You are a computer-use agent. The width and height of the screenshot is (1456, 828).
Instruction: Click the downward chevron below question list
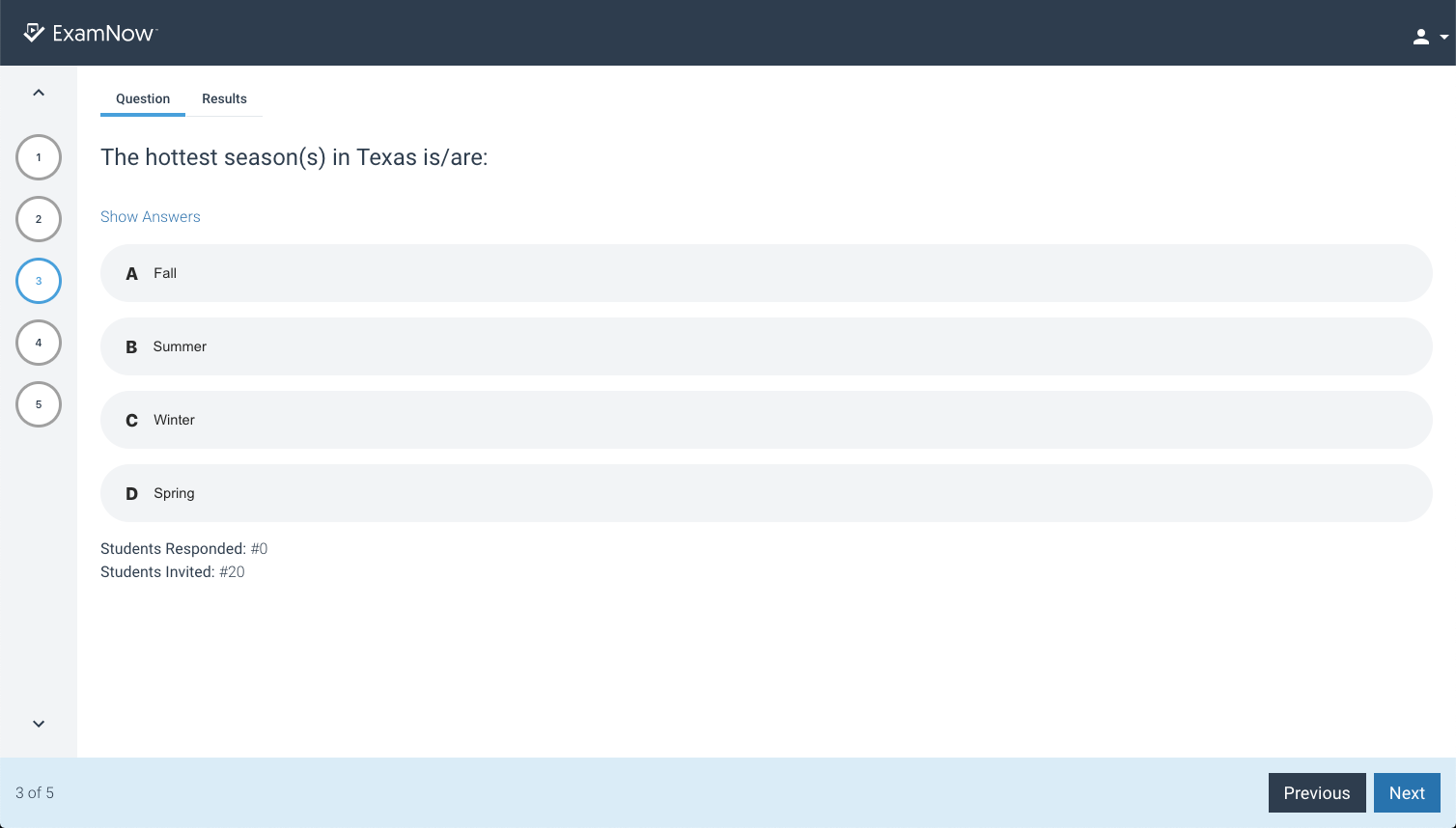click(38, 724)
